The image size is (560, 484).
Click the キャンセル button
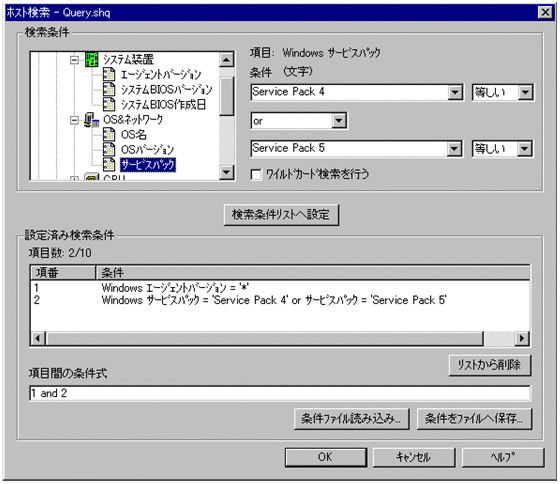[414, 457]
